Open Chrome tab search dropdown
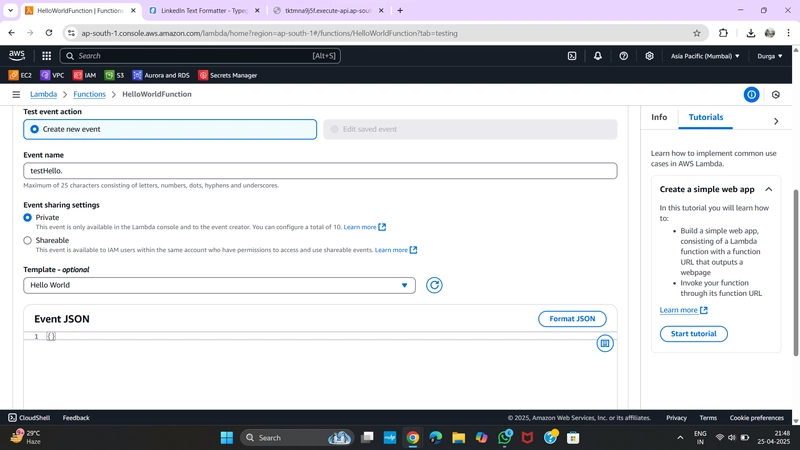800x450 pixels. coord(10,10)
